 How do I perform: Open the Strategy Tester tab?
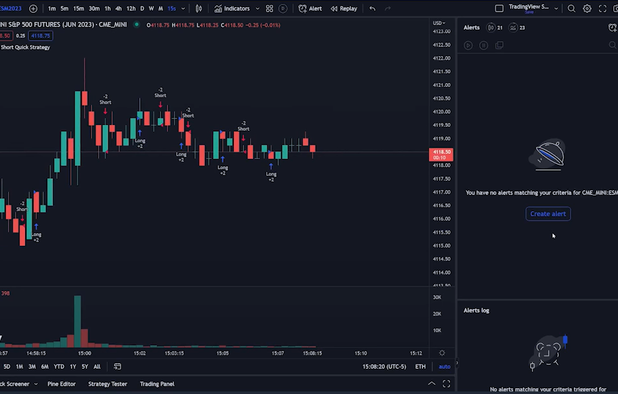pos(108,384)
